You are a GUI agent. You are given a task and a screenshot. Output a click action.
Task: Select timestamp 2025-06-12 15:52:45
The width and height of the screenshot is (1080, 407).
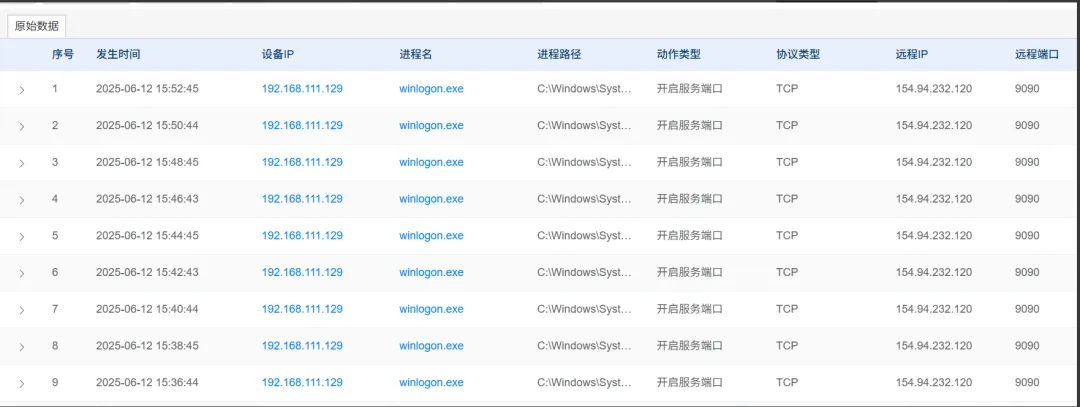coord(147,89)
